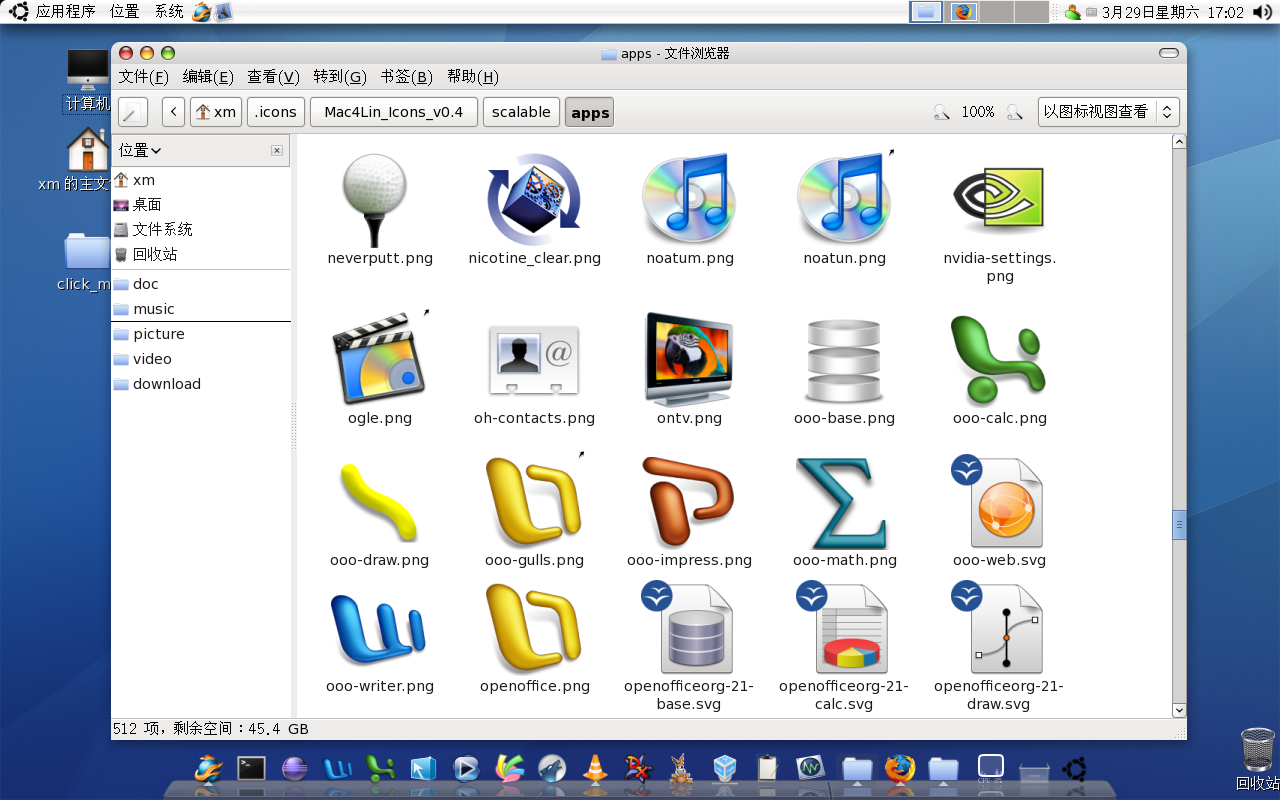
Task: Click the scrollbar down arrow
Action: pyautogui.click(x=1179, y=710)
